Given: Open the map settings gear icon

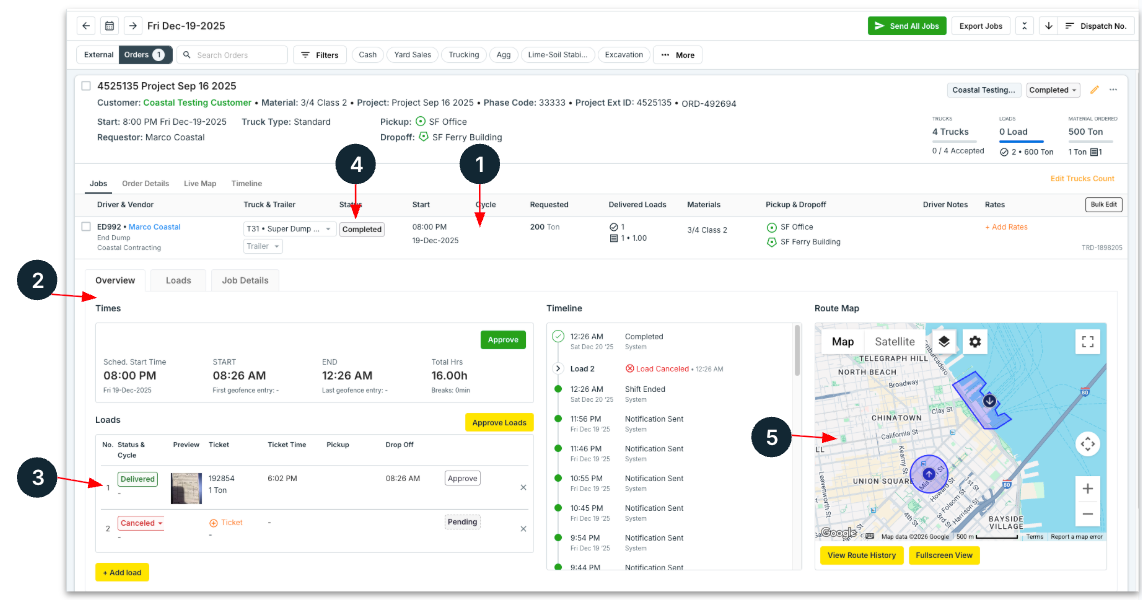Looking at the screenshot, I should pos(974,342).
